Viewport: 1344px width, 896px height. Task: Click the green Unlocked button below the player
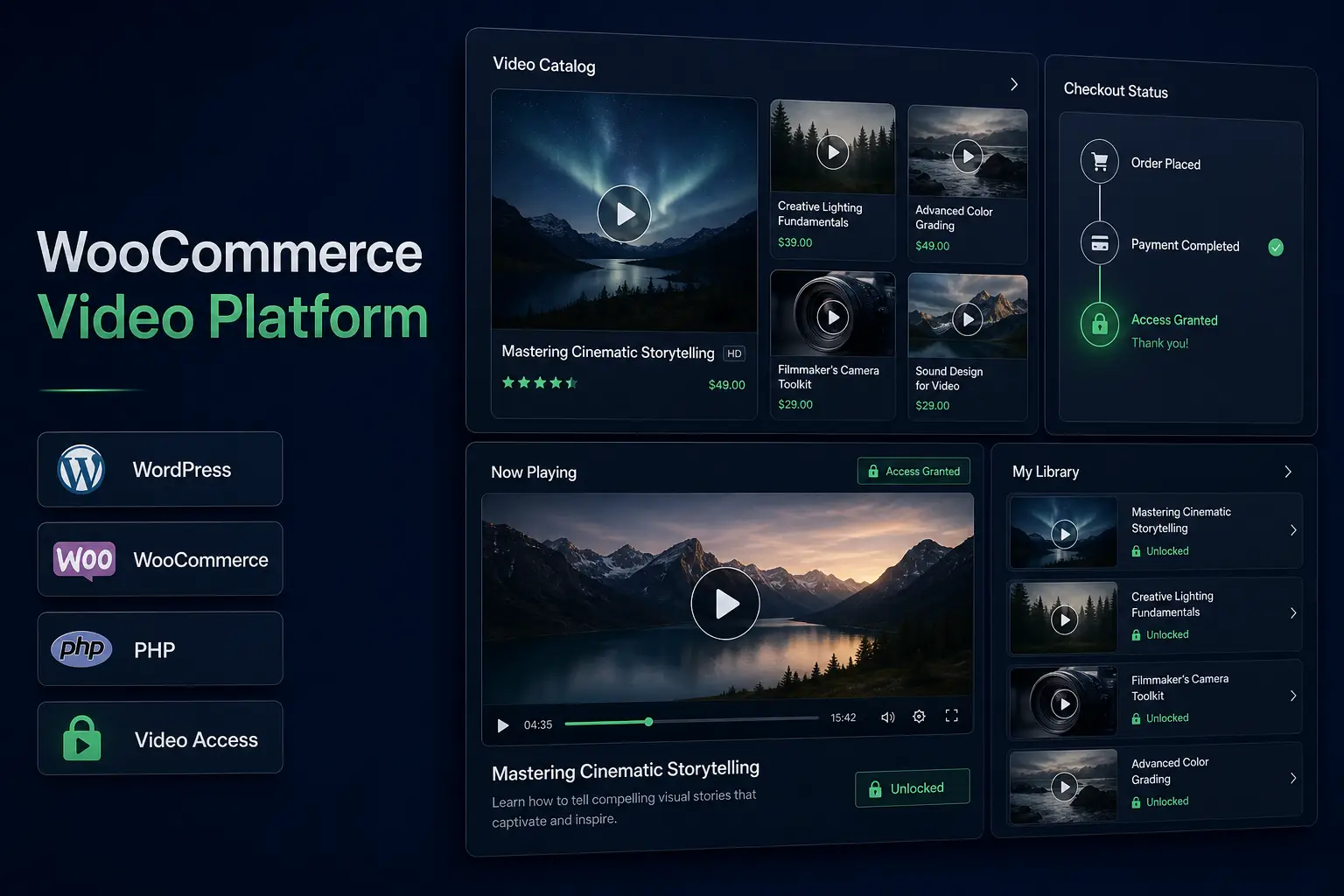[912, 787]
